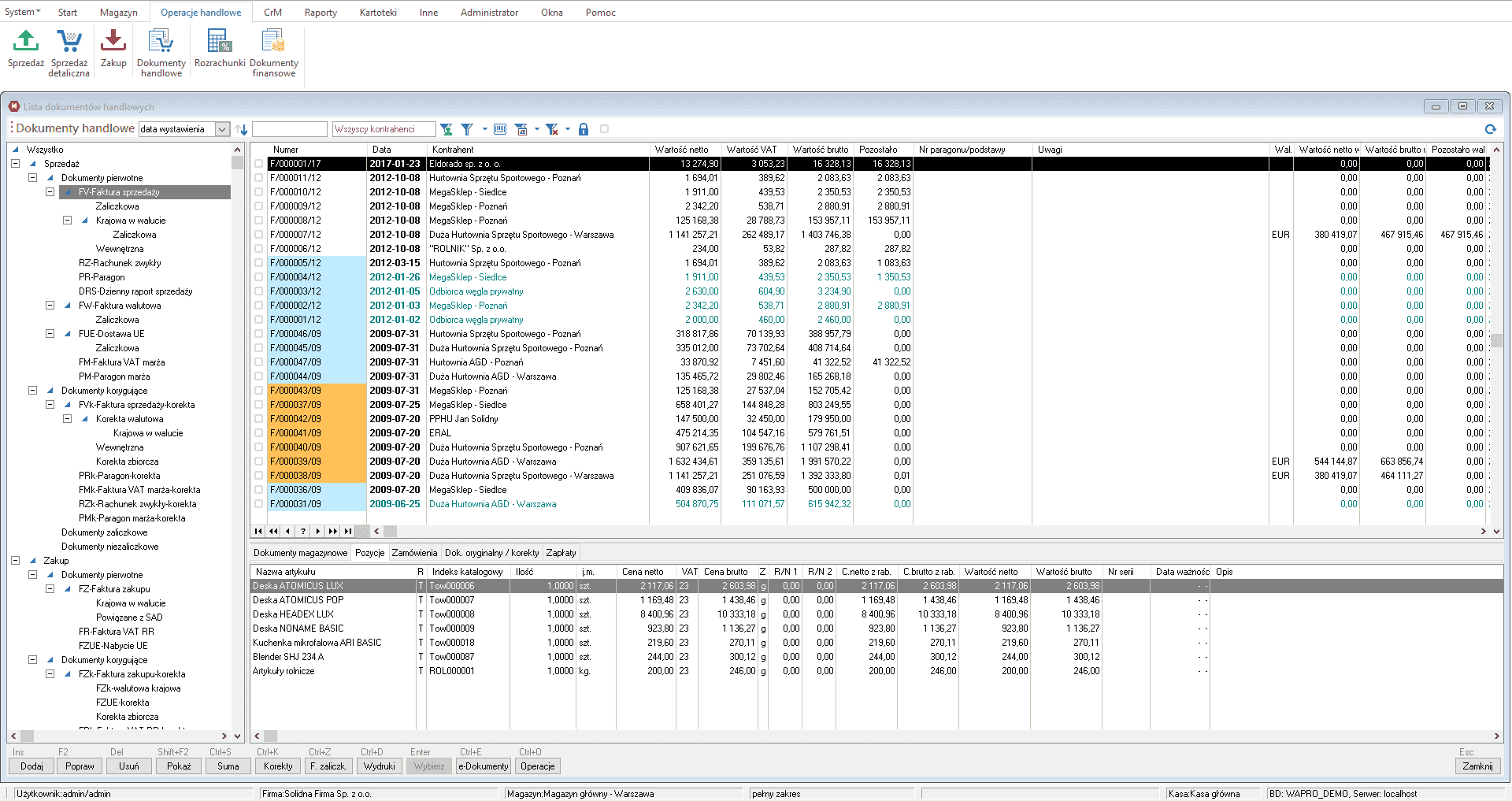The height and width of the screenshot is (801, 1512).
Task: Check box for document F/000031/09
Action: (x=259, y=504)
